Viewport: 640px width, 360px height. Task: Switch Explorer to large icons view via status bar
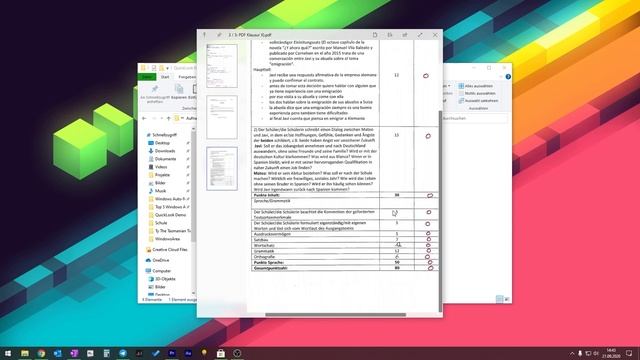[x=507, y=299]
